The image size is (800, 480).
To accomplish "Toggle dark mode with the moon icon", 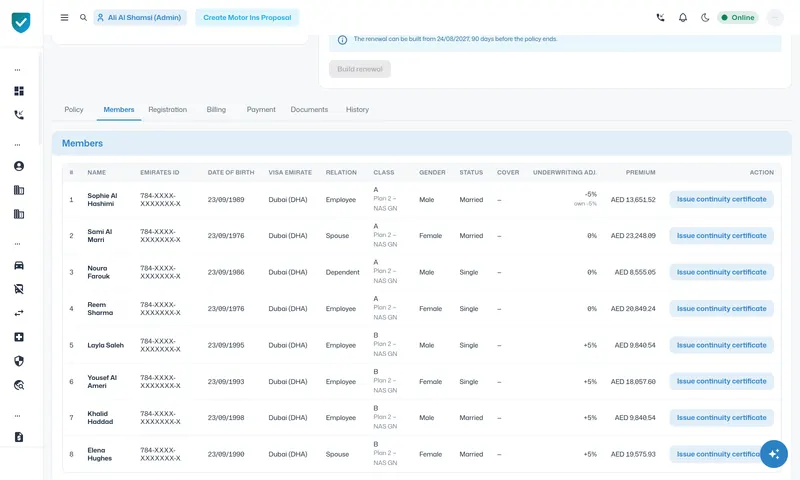I will point(705,17).
